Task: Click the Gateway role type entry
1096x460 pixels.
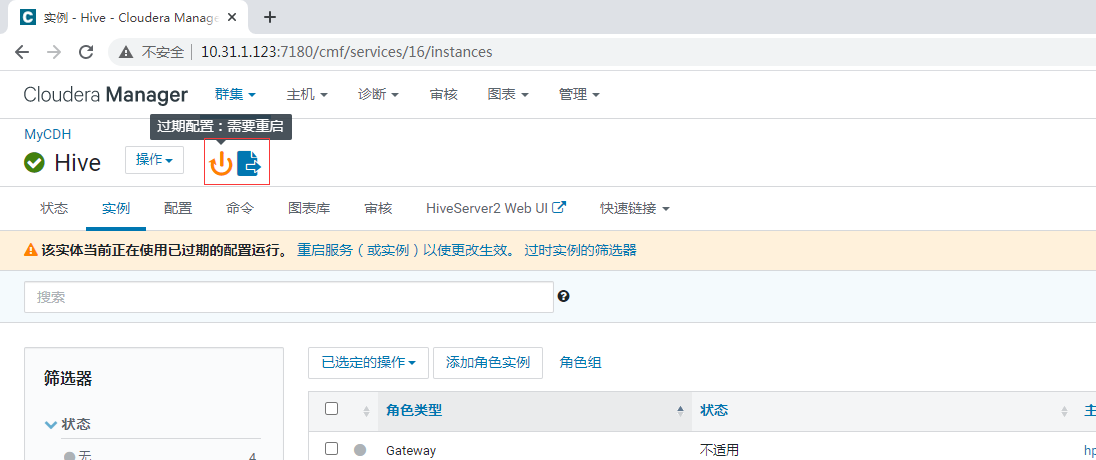Action: pyautogui.click(x=411, y=451)
